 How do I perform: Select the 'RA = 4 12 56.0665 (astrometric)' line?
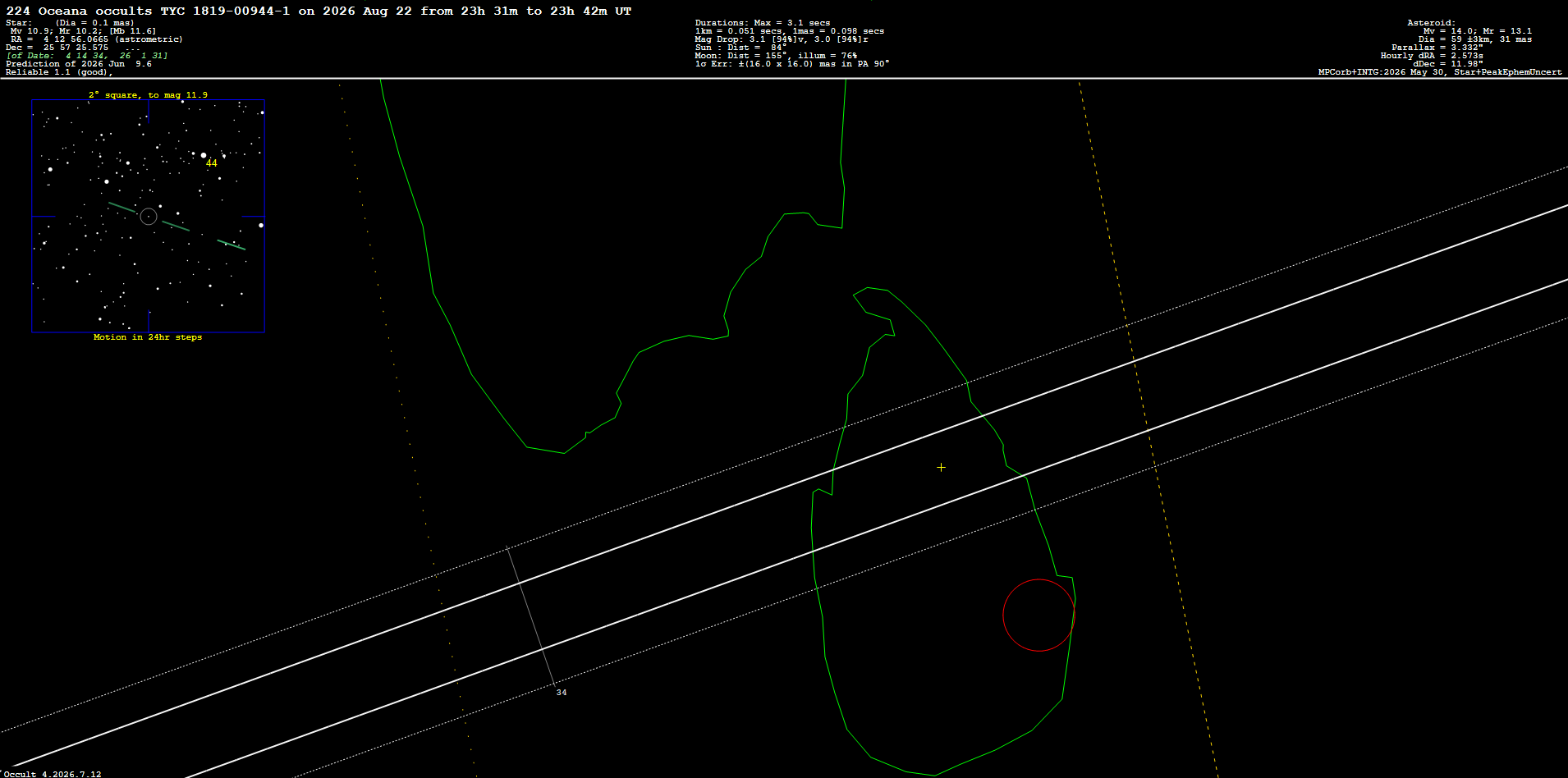tap(97, 39)
